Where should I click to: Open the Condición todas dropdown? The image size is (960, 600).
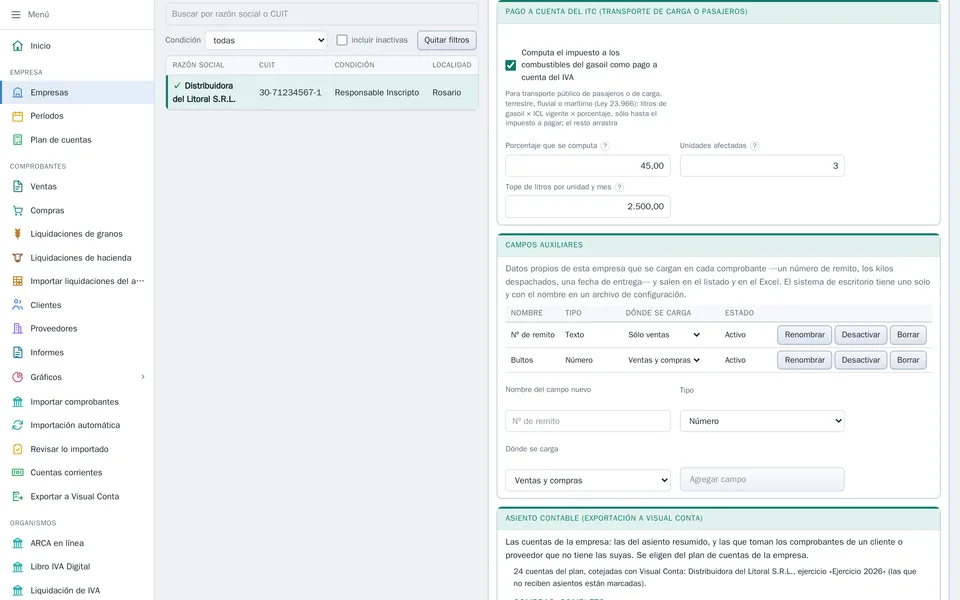click(266, 40)
